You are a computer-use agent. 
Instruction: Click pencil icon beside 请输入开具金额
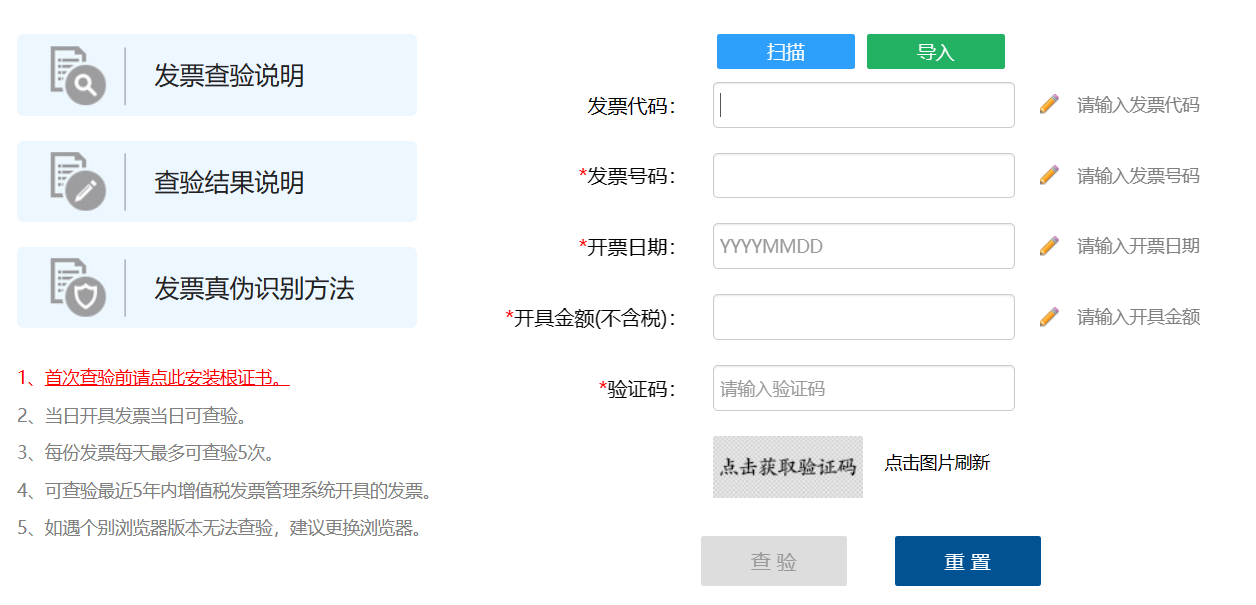1049,316
